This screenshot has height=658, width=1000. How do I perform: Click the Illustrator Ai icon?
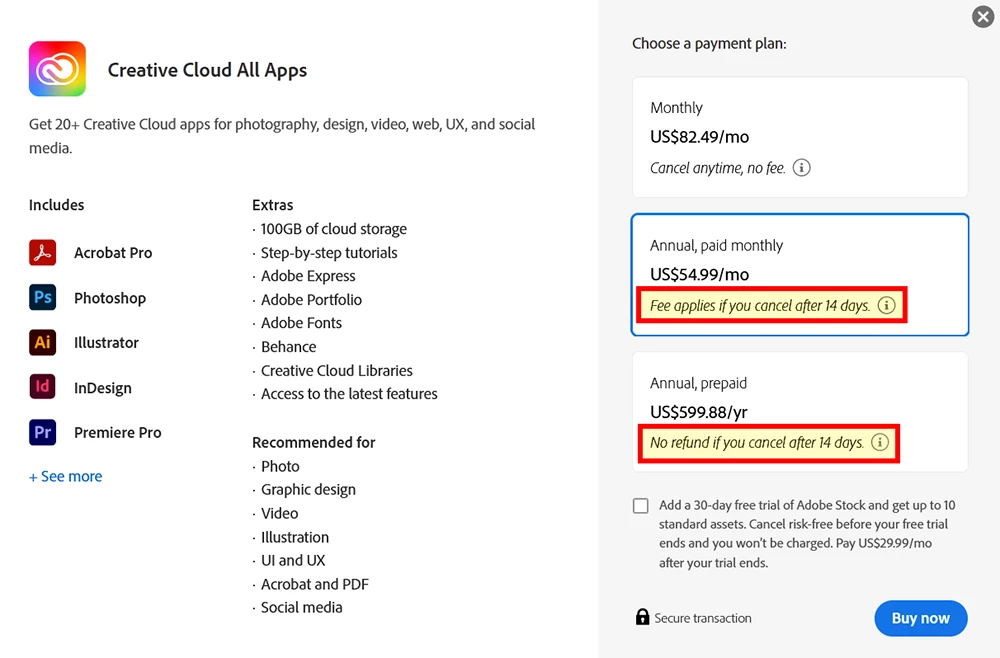(43, 342)
